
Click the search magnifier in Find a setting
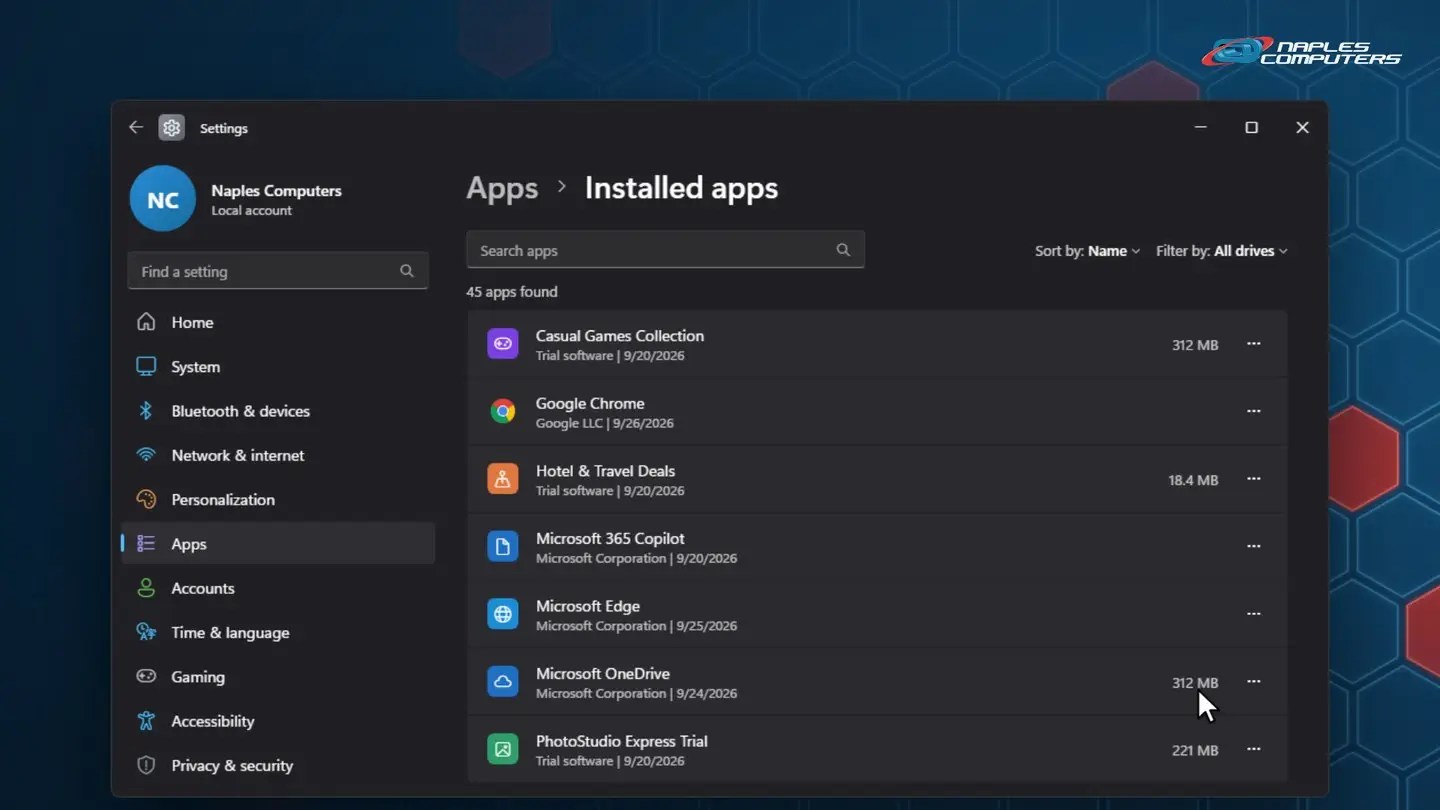click(x=407, y=271)
